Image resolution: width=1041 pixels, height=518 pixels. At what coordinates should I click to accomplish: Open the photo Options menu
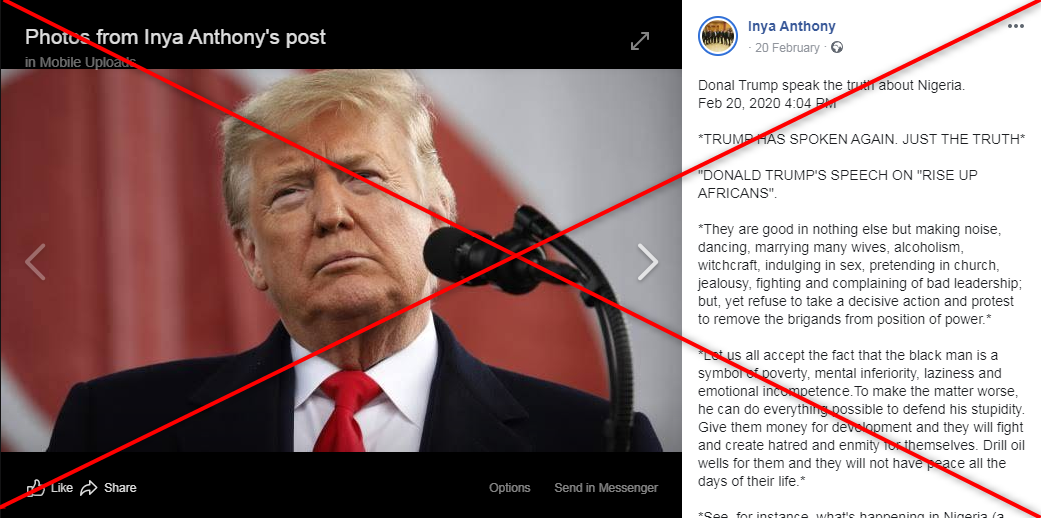[x=510, y=488]
